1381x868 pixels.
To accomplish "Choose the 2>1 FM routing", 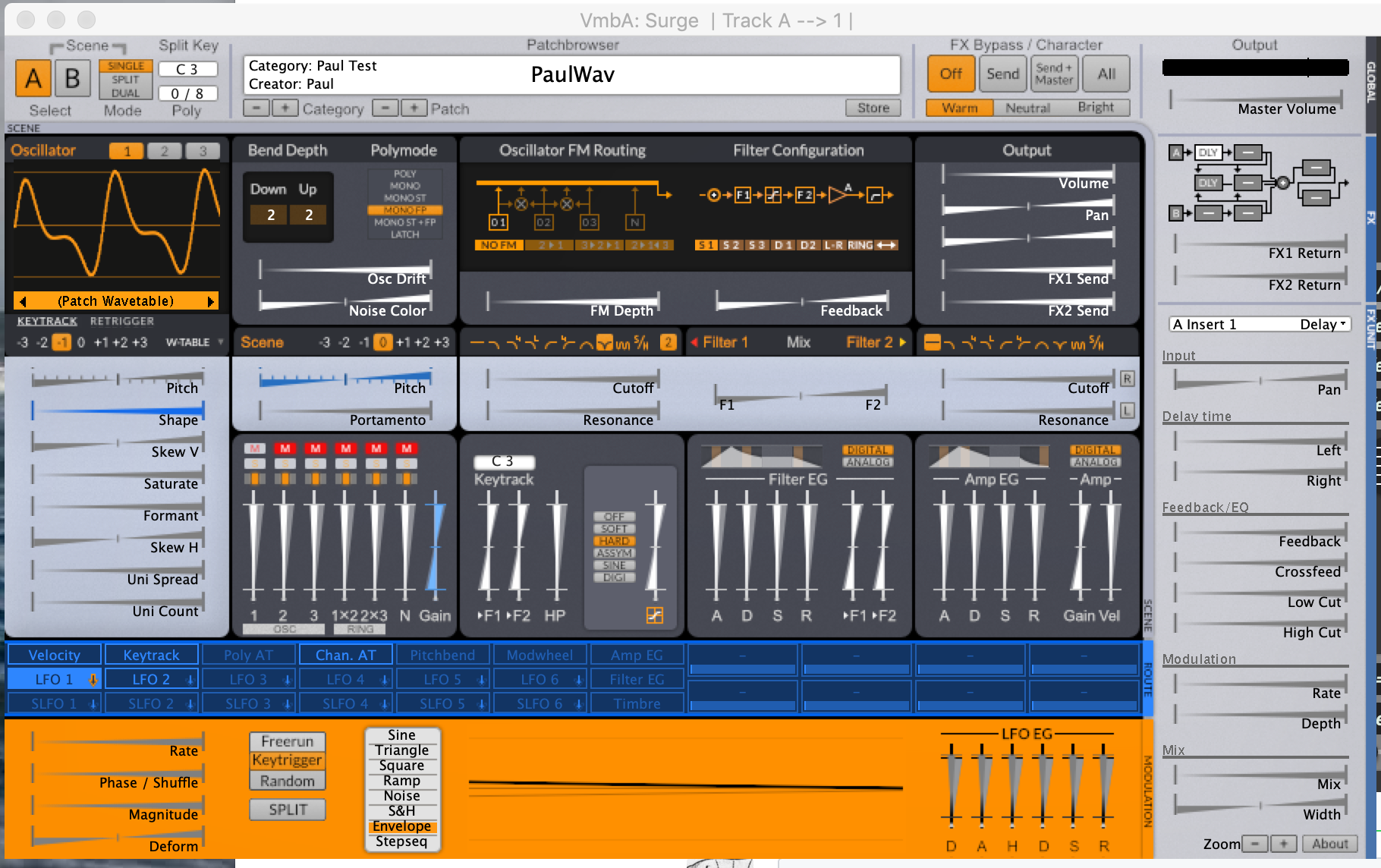I will [x=550, y=245].
